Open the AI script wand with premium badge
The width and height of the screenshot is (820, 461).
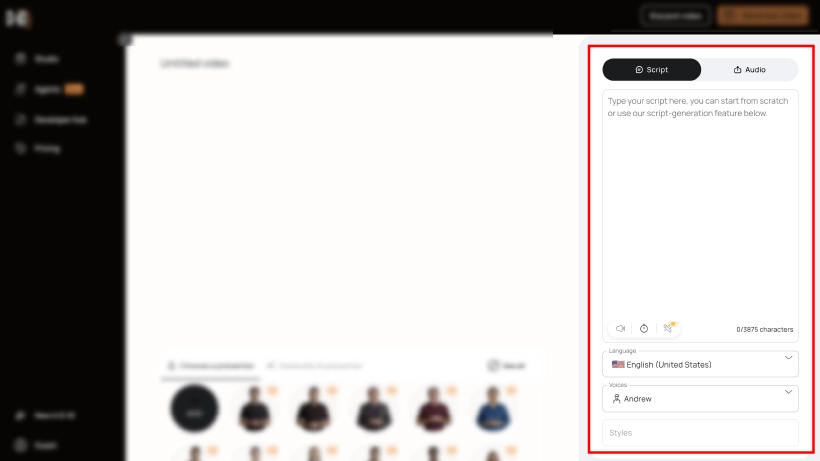pyautogui.click(x=668, y=328)
